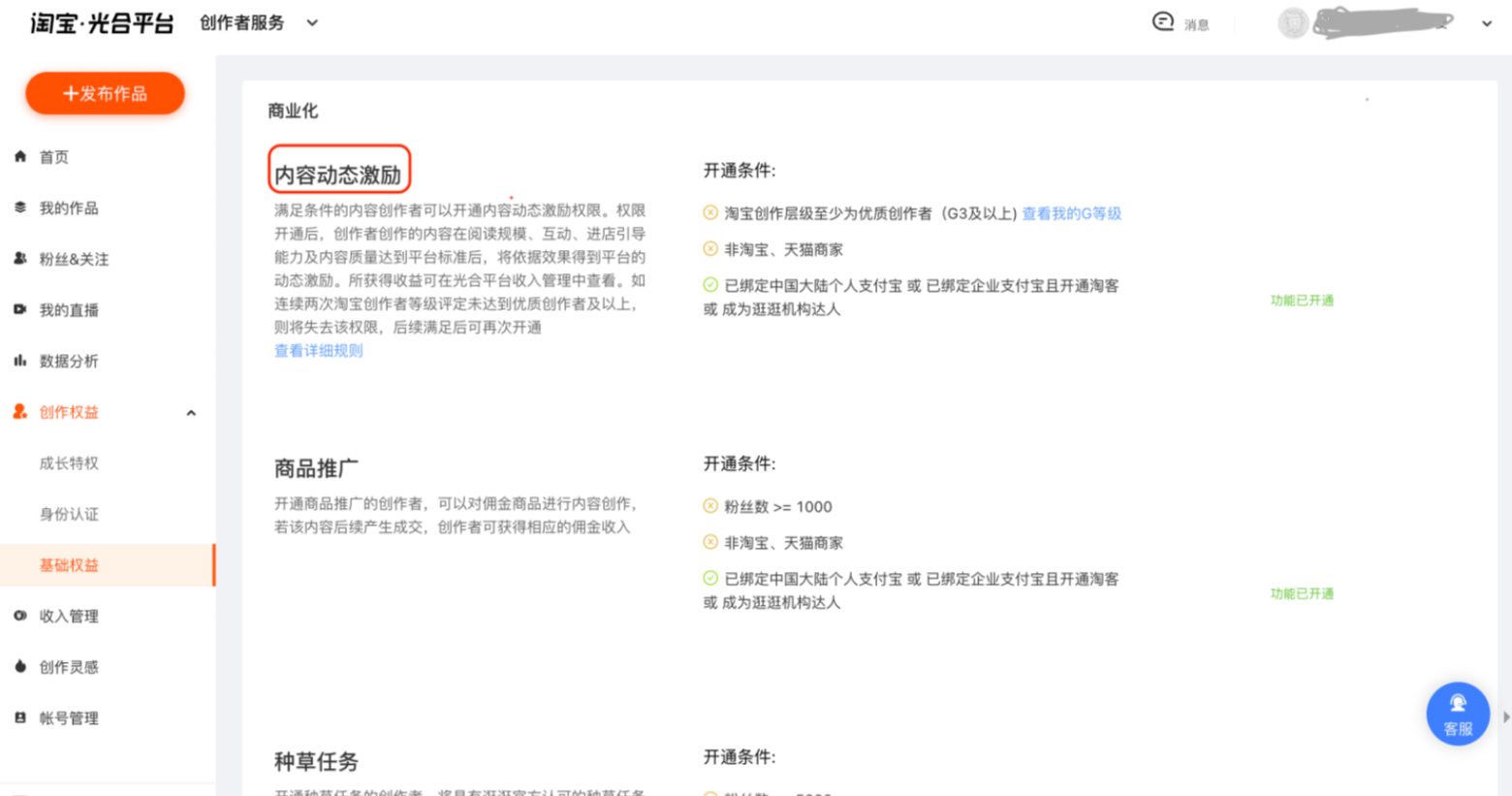The height and width of the screenshot is (796, 1512).
Task: Collapse the 创作权益 section chevron
Action: click(191, 413)
